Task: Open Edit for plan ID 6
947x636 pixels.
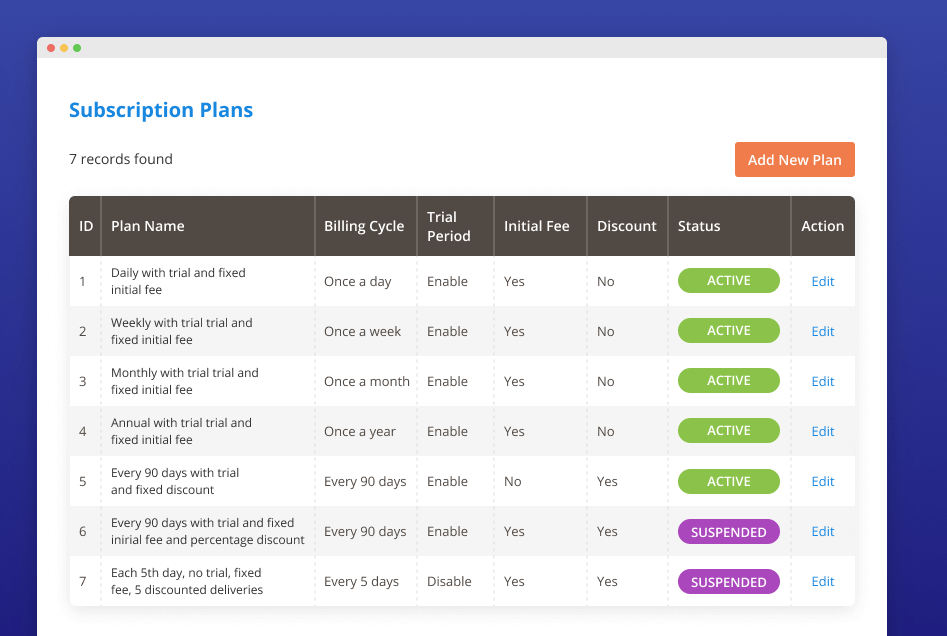Action: (x=822, y=531)
